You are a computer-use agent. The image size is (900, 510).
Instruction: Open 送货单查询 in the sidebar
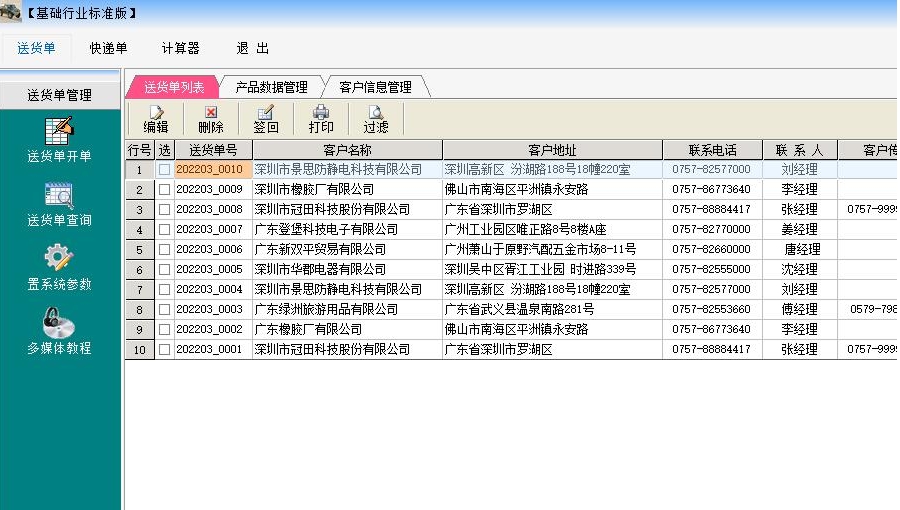tap(59, 204)
